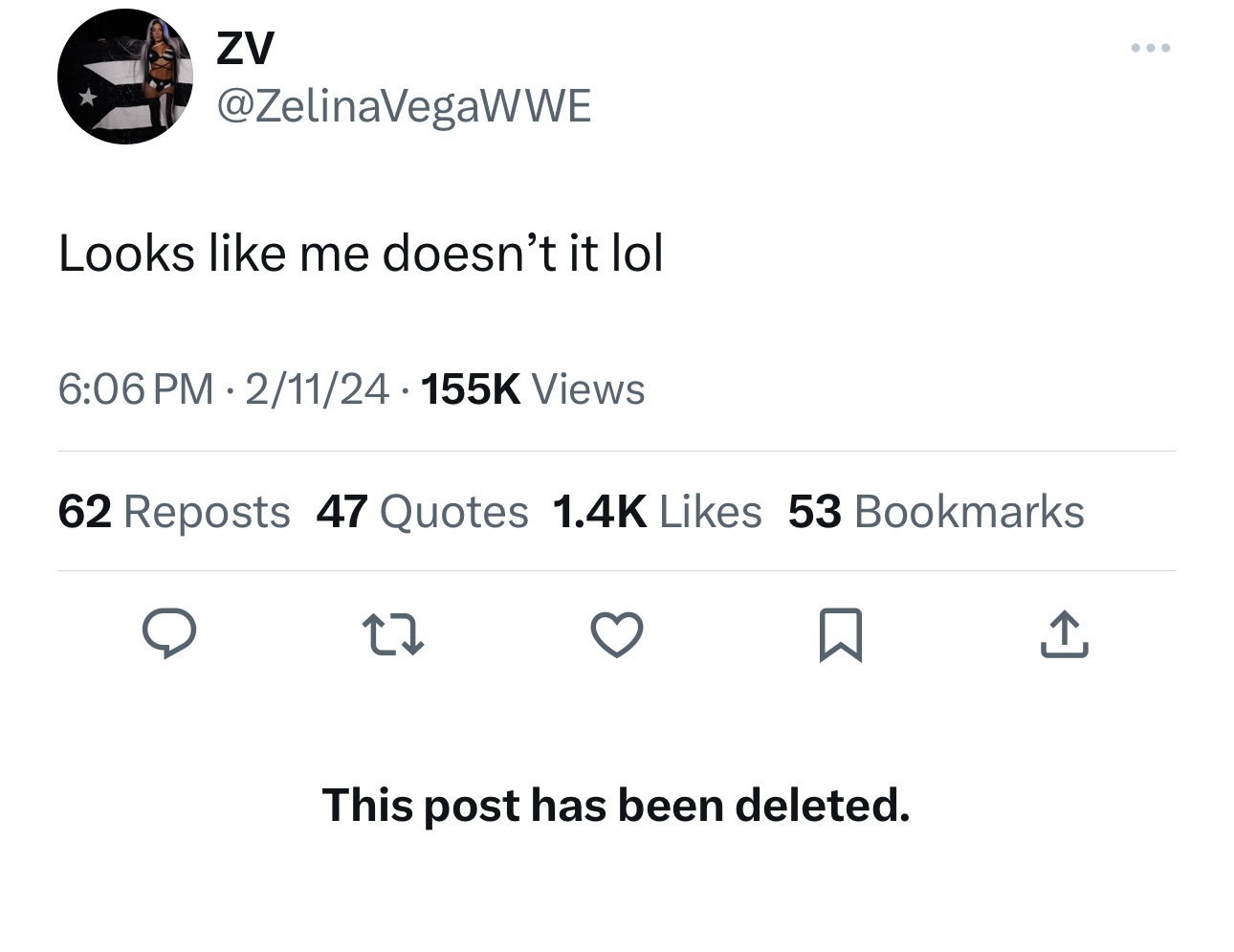Open the share upload arrow icon
The image size is (1234, 952).
tap(1064, 635)
